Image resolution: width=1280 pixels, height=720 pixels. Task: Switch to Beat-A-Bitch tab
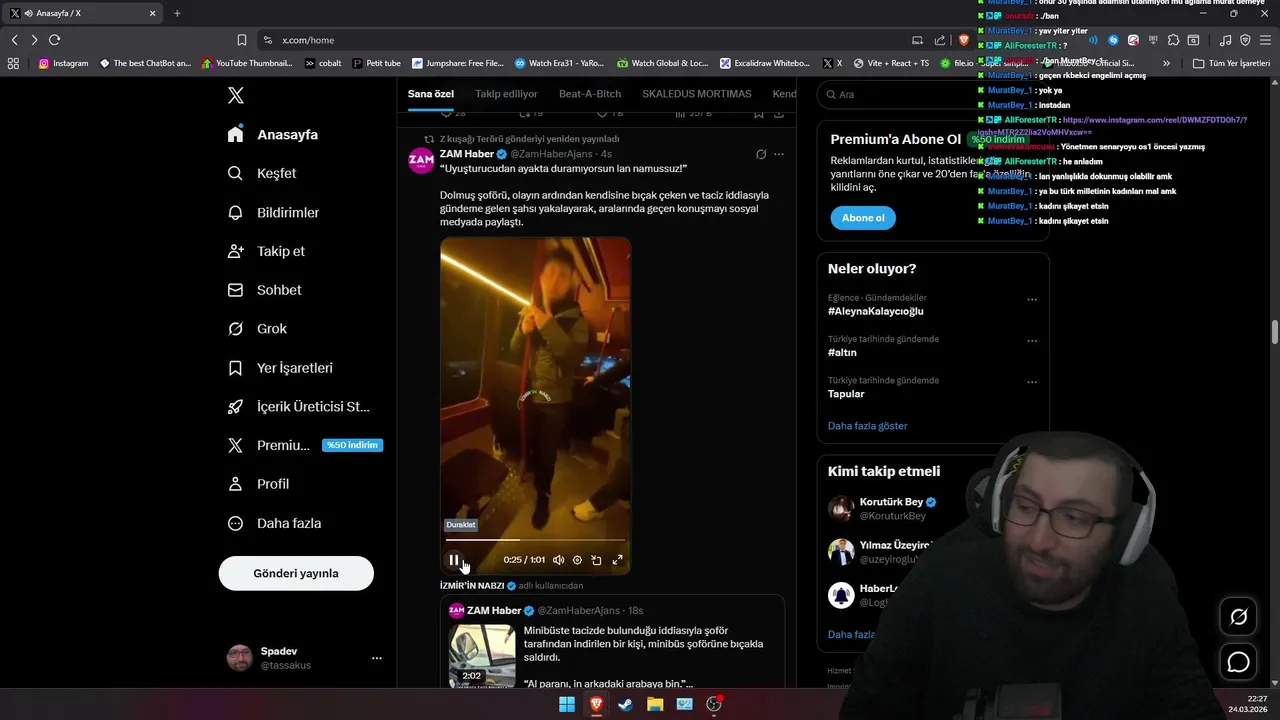[x=590, y=94]
